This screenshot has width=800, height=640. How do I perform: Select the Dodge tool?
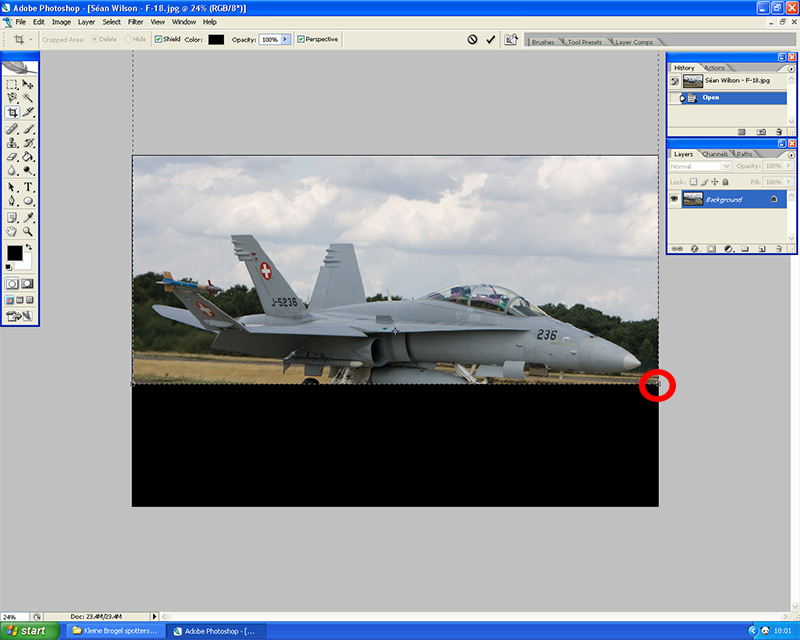click(28, 171)
